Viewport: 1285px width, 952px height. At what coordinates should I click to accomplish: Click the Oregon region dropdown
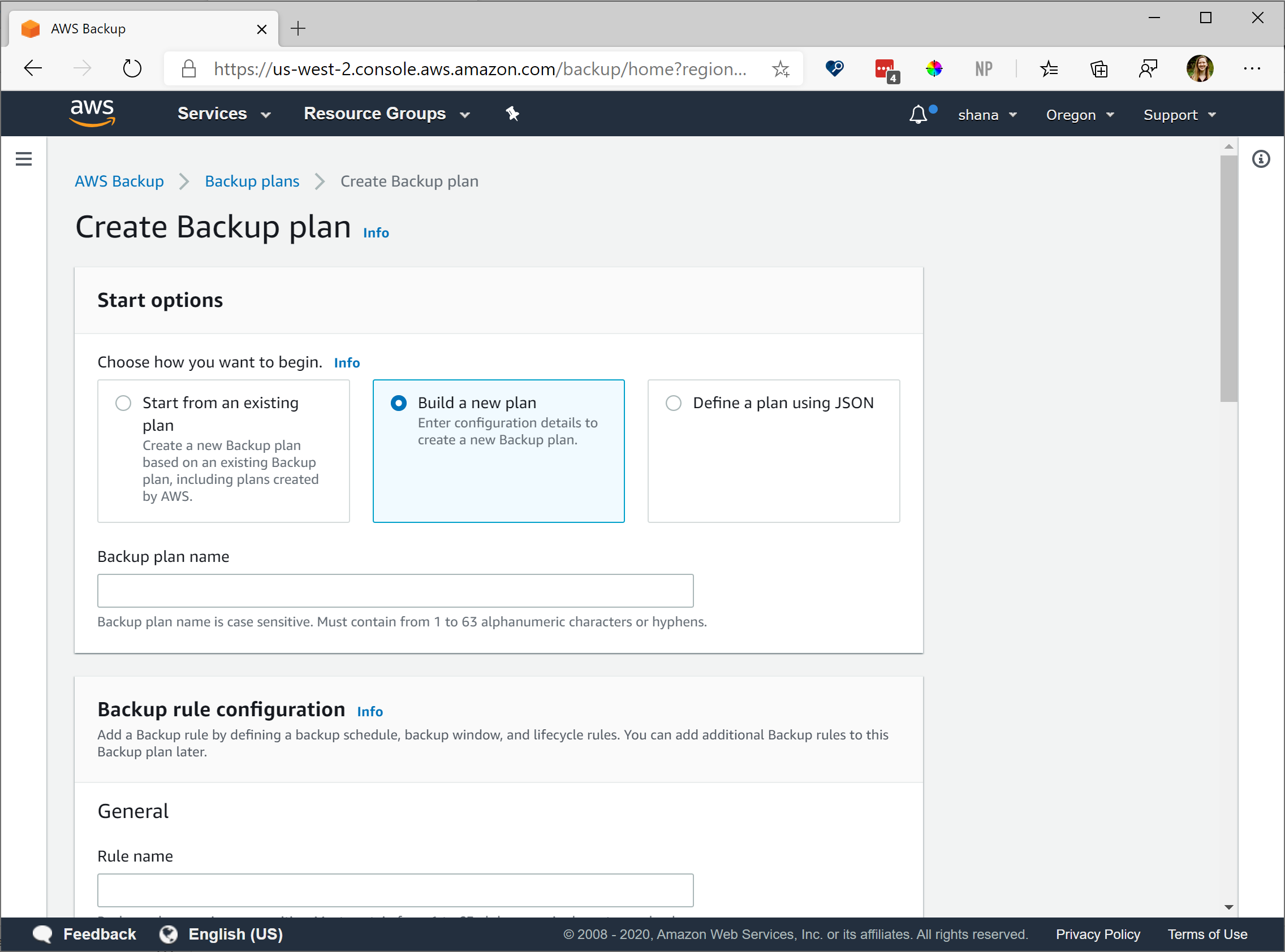pos(1080,114)
